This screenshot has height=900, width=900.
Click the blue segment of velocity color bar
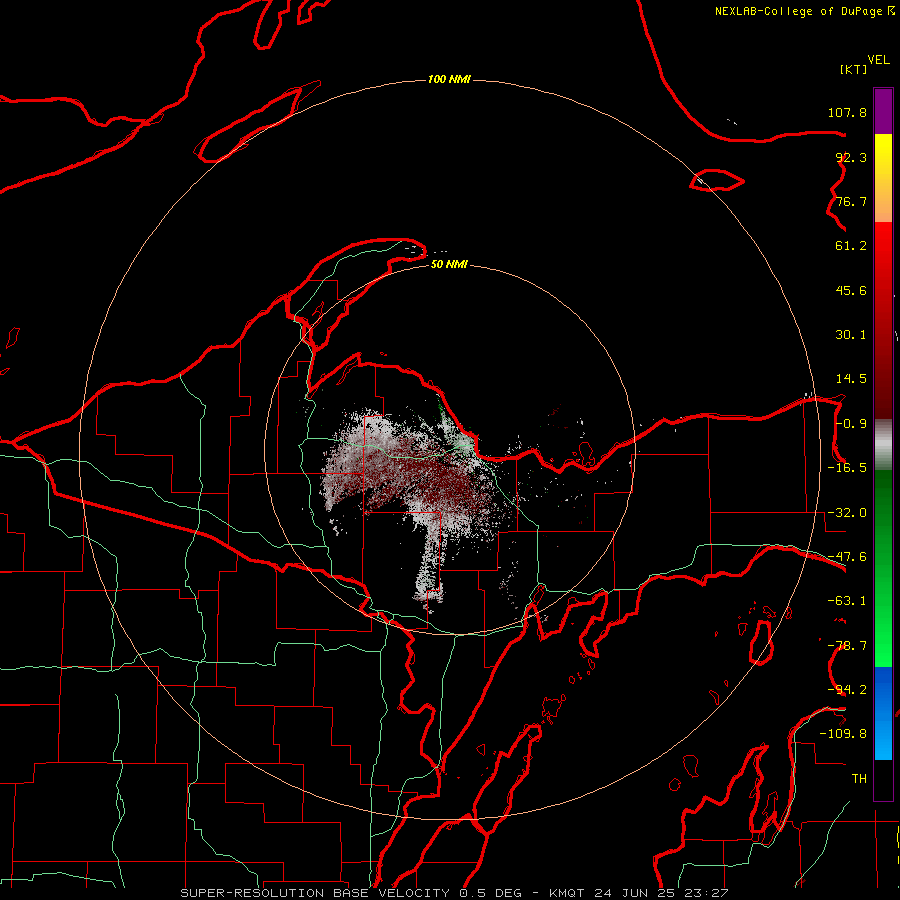pyautogui.click(x=883, y=712)
